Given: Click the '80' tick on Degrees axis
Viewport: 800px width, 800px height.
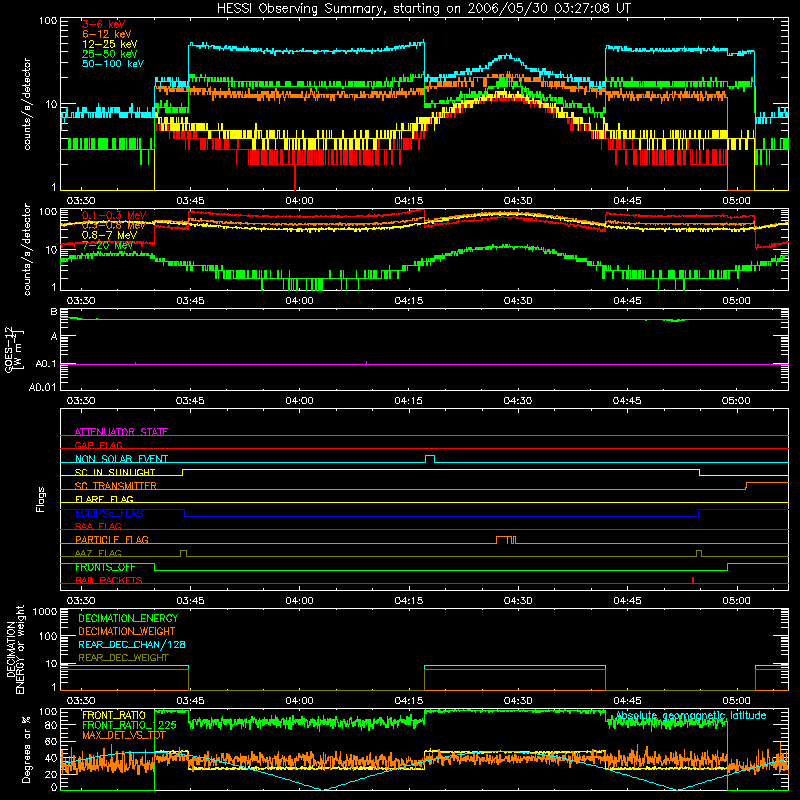Looking at the screenshot, I should [x=51, y=725].
